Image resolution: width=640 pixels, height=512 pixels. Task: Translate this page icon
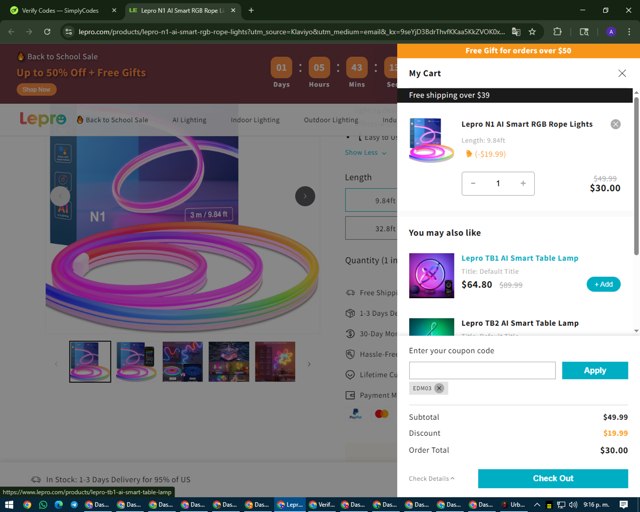point(516,32)
